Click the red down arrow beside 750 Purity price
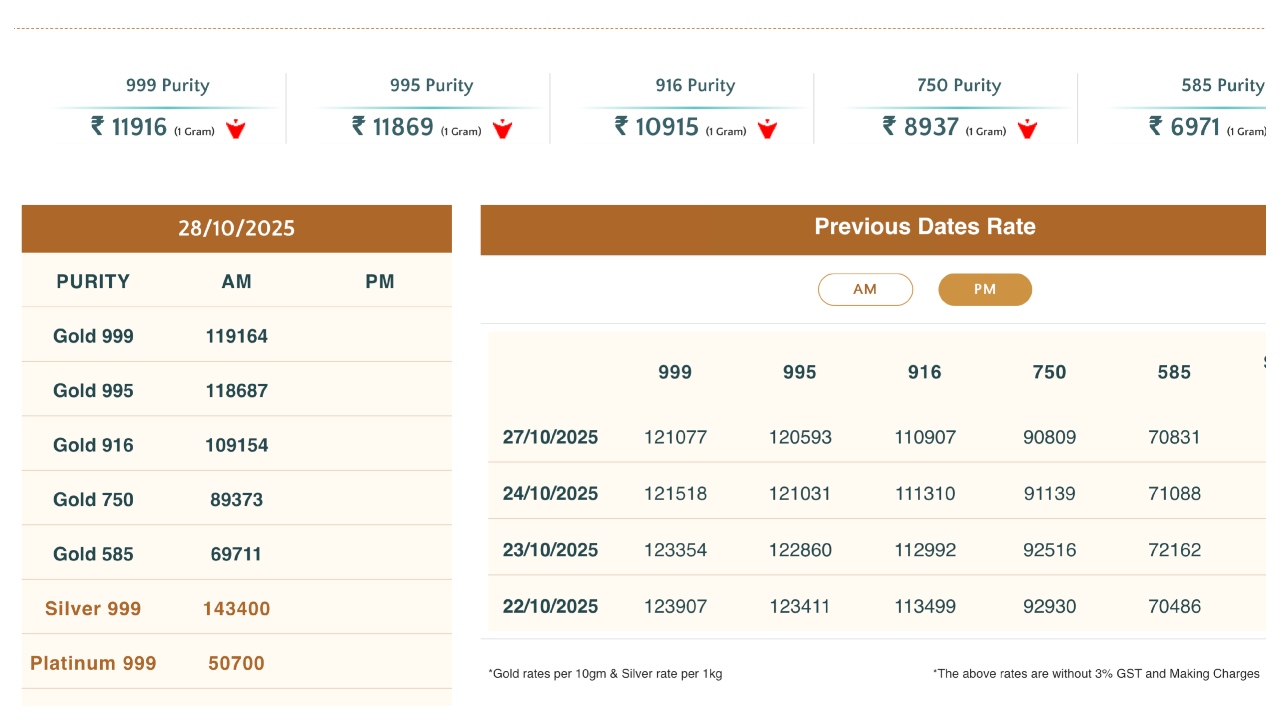This screenshot has width=1280, height=720. point(1027,128)
